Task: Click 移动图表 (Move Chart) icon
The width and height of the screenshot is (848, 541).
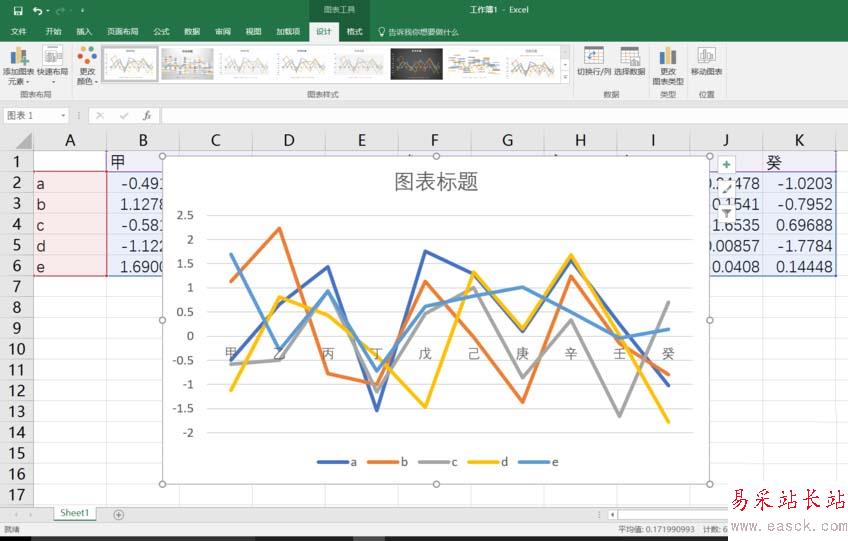Action: 706,61
